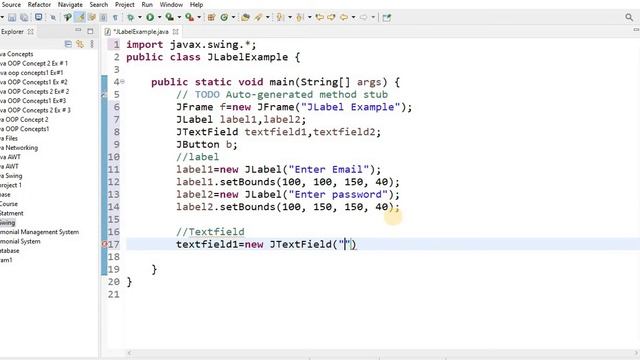Open the terminal console icon

pos(38,17)
